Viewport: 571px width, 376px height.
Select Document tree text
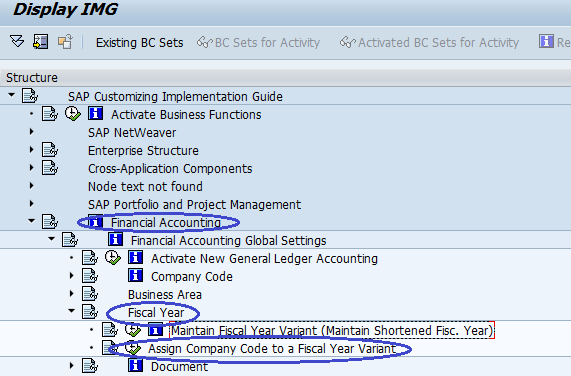[x=179, y=367]
